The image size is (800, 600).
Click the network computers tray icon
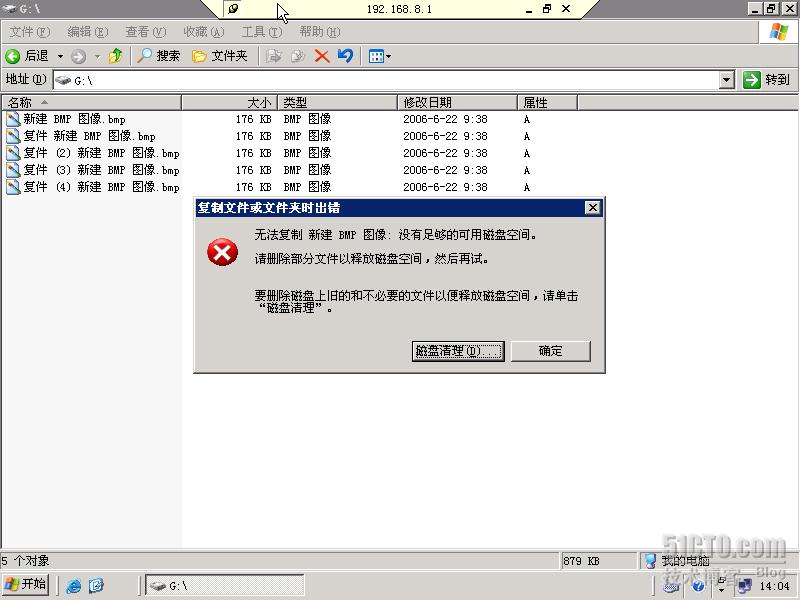pyautogui.click(x=745, y=586)
